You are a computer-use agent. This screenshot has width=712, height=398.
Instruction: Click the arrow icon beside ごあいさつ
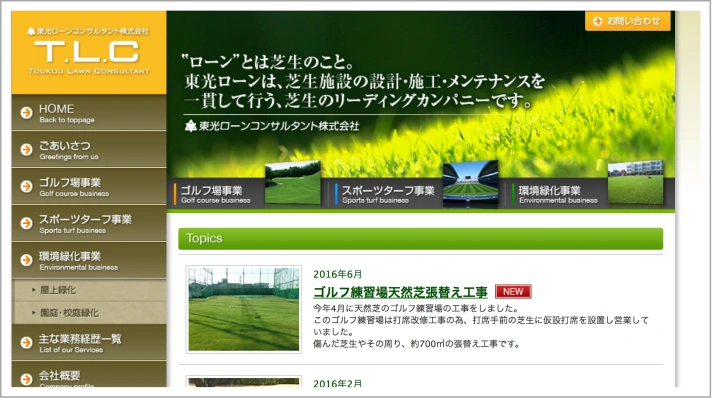coord(26,149)
